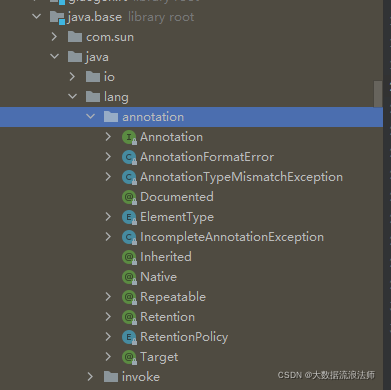
Task: Click the java.base library icon
Action: 57,17
